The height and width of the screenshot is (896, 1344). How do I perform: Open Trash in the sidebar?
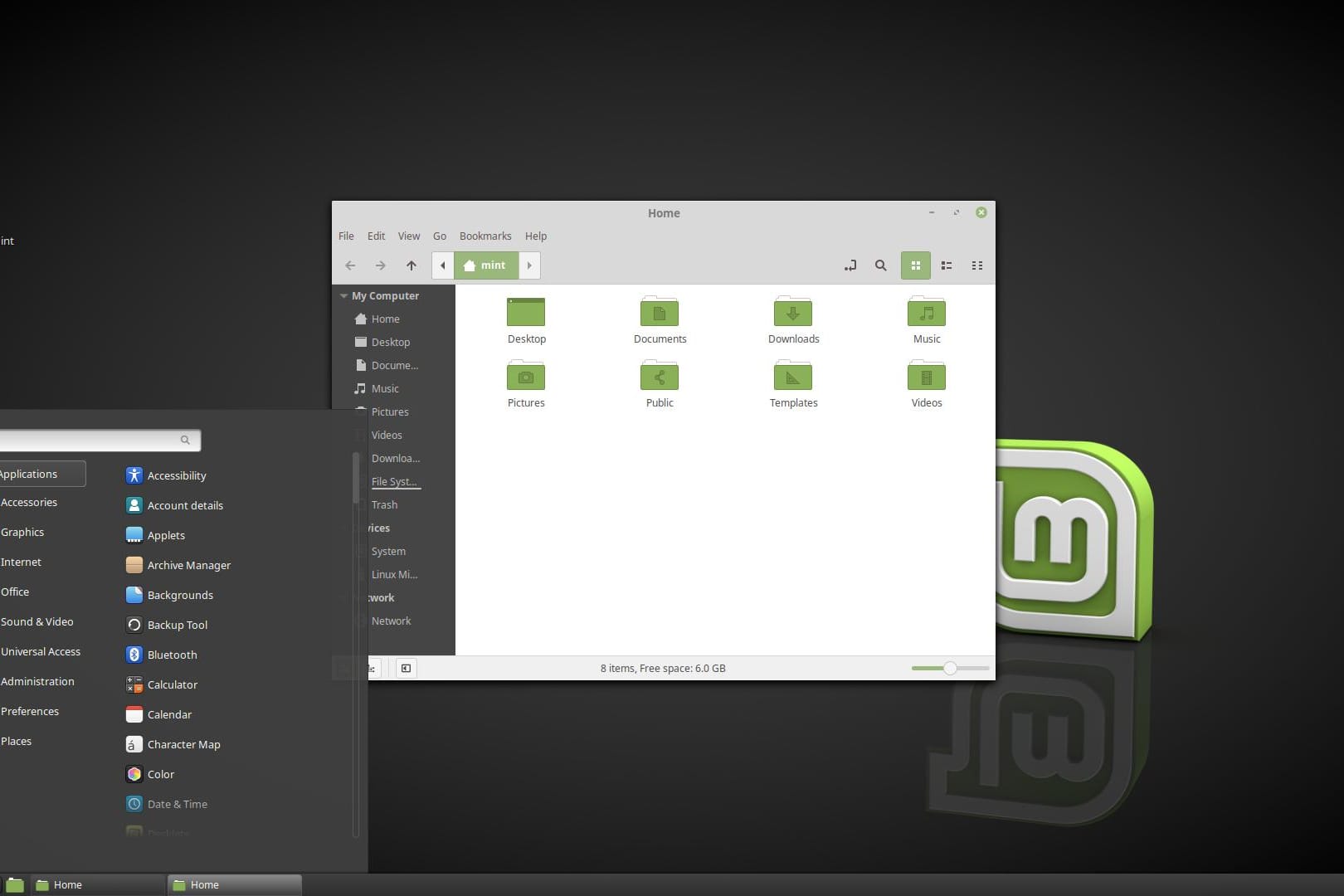click(384, 504)
